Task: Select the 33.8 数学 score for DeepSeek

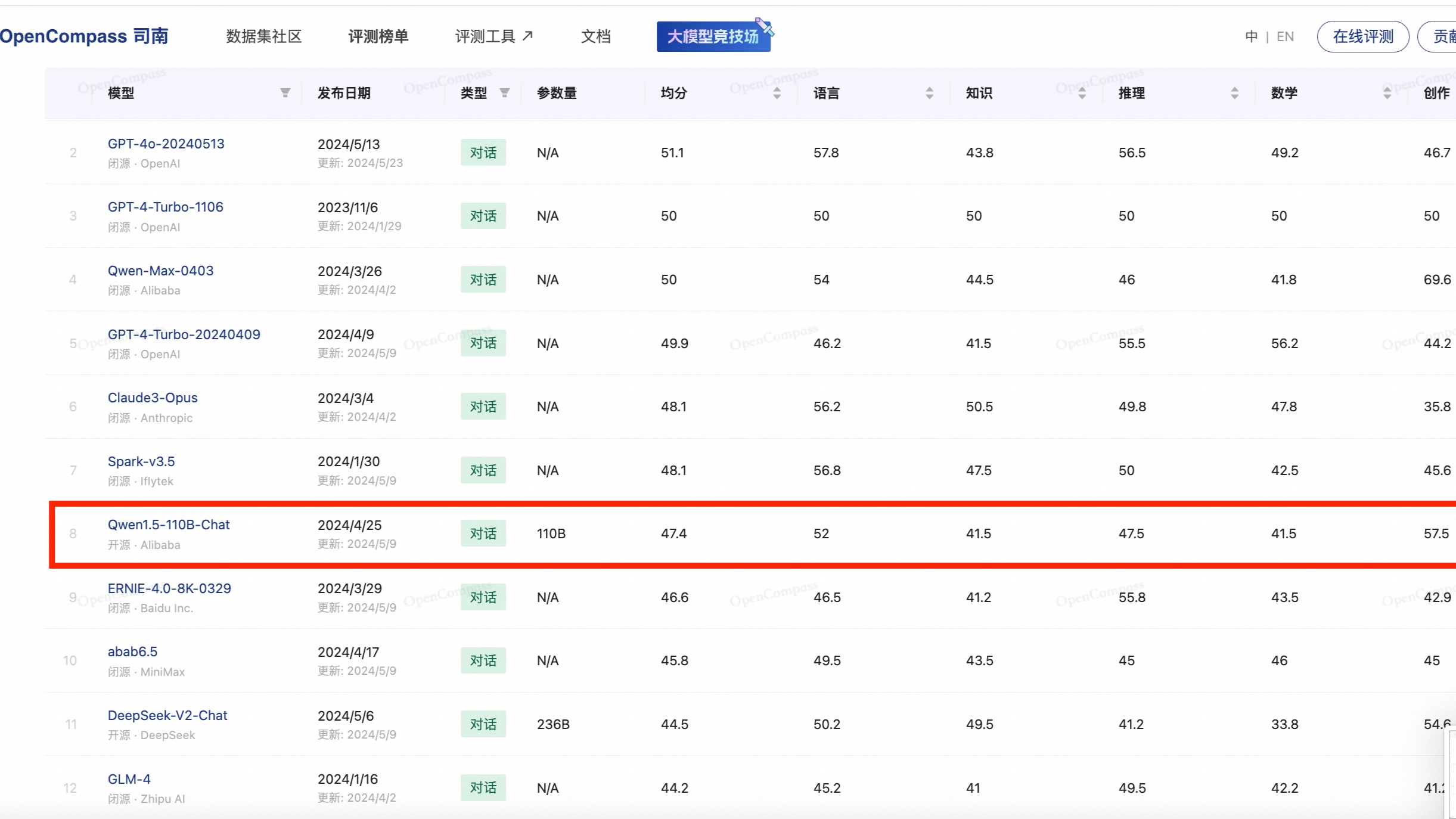Action: pyautogui.click(x=1284, y=724)
